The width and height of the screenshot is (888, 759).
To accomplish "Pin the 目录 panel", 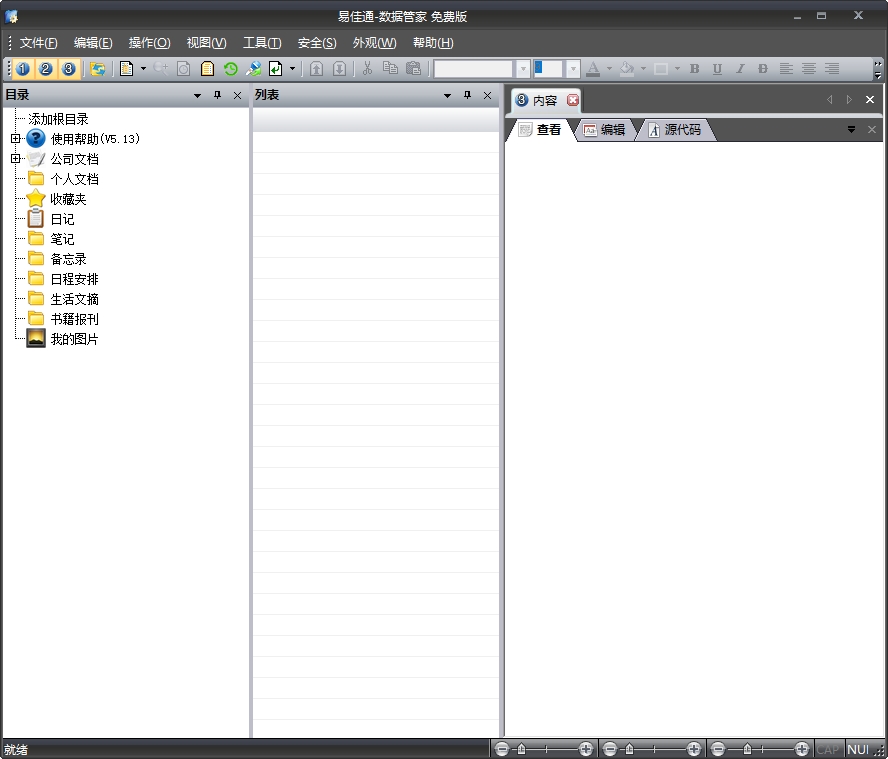I will [x=217, y=96].
